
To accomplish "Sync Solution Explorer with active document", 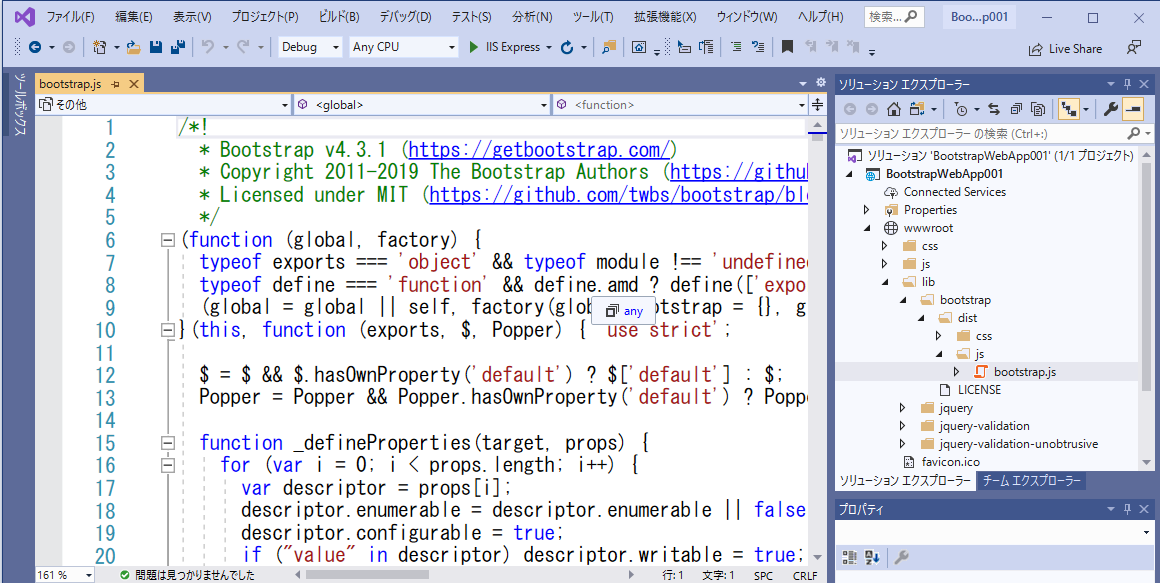I will click(994, 109).
